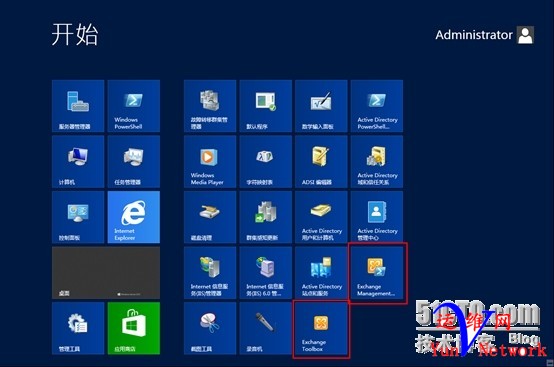The height and width of the screenshot is (367, 554).
Task: Open the 群集感知更新 tile
Action: (x=266, y=217)
